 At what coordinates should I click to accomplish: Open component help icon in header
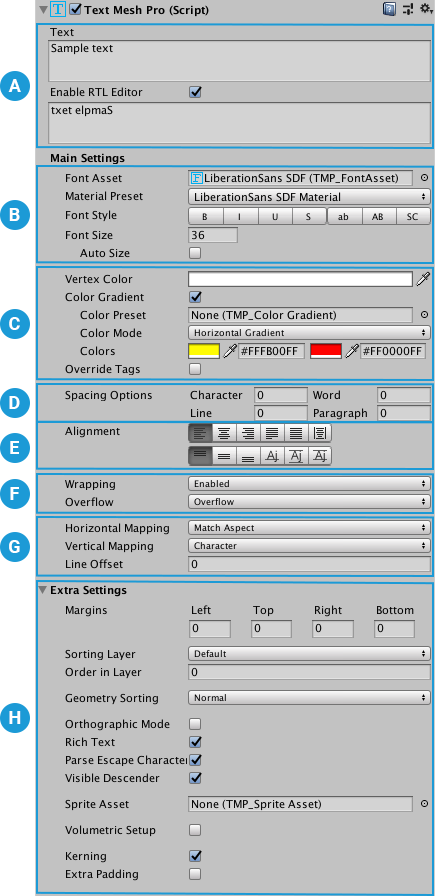point(389,9)
